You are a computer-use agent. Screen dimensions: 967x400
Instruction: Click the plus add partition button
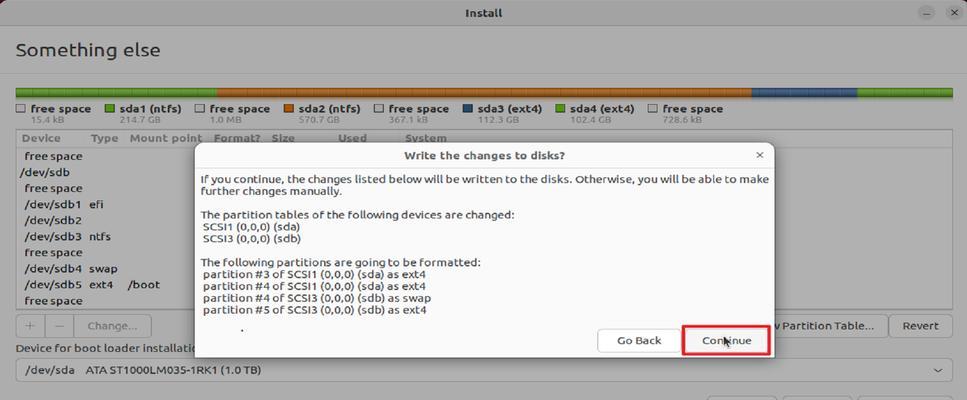tap(31, 325)
